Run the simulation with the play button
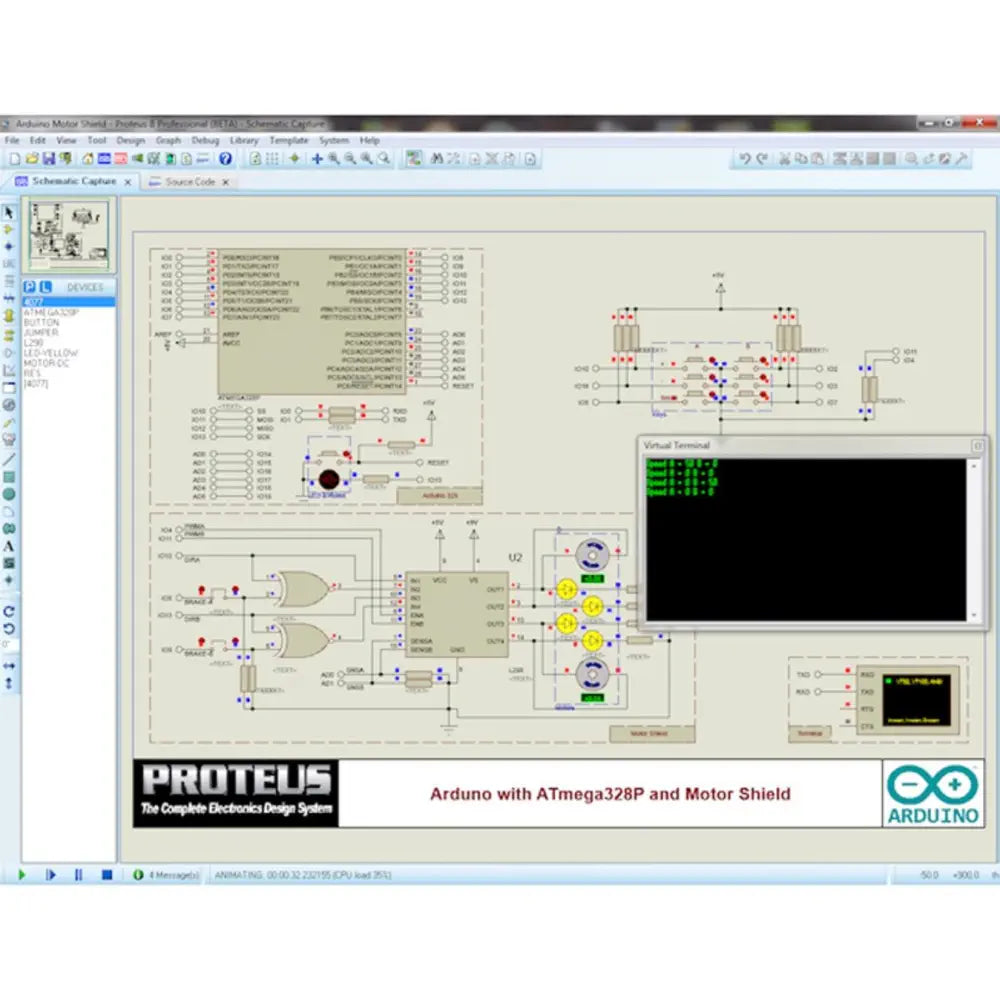1000x1000 pixels. click(22, 874)
